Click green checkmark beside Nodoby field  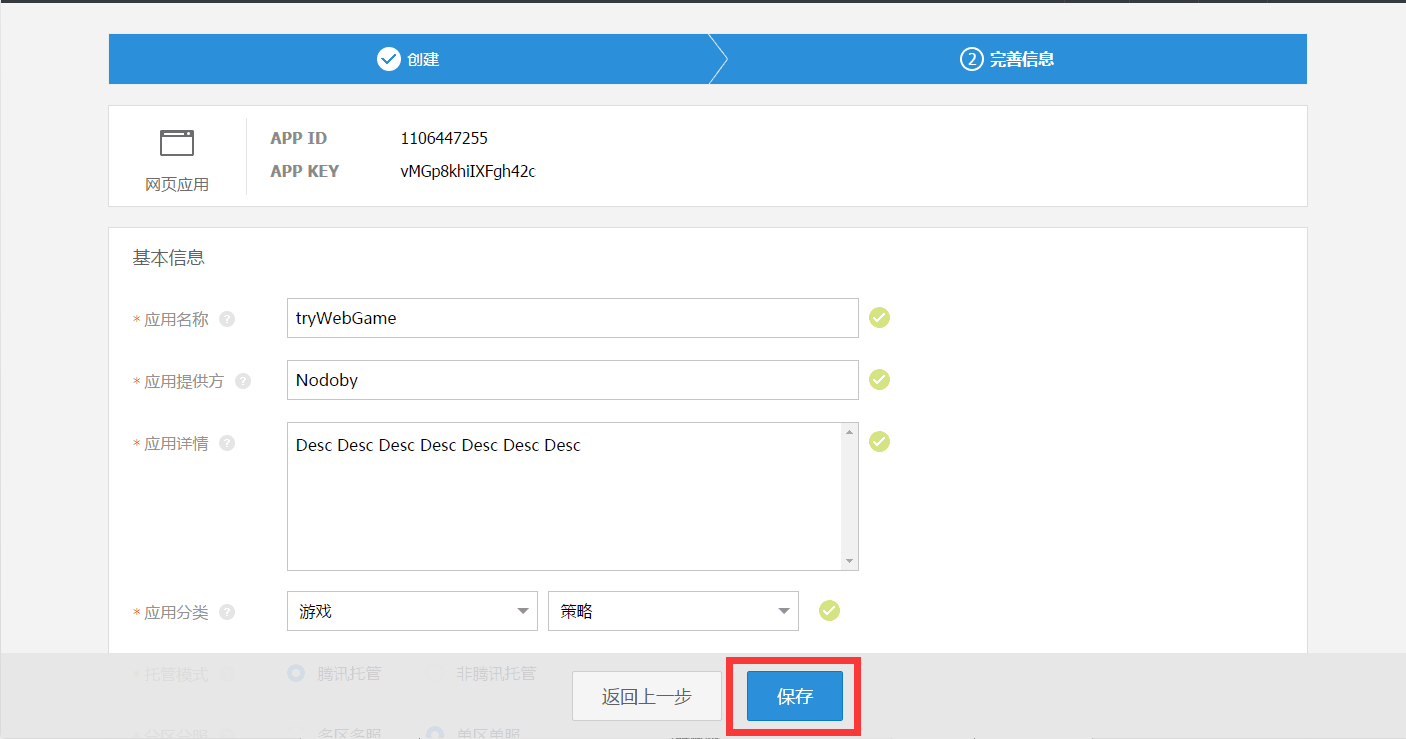coord(879,380)
